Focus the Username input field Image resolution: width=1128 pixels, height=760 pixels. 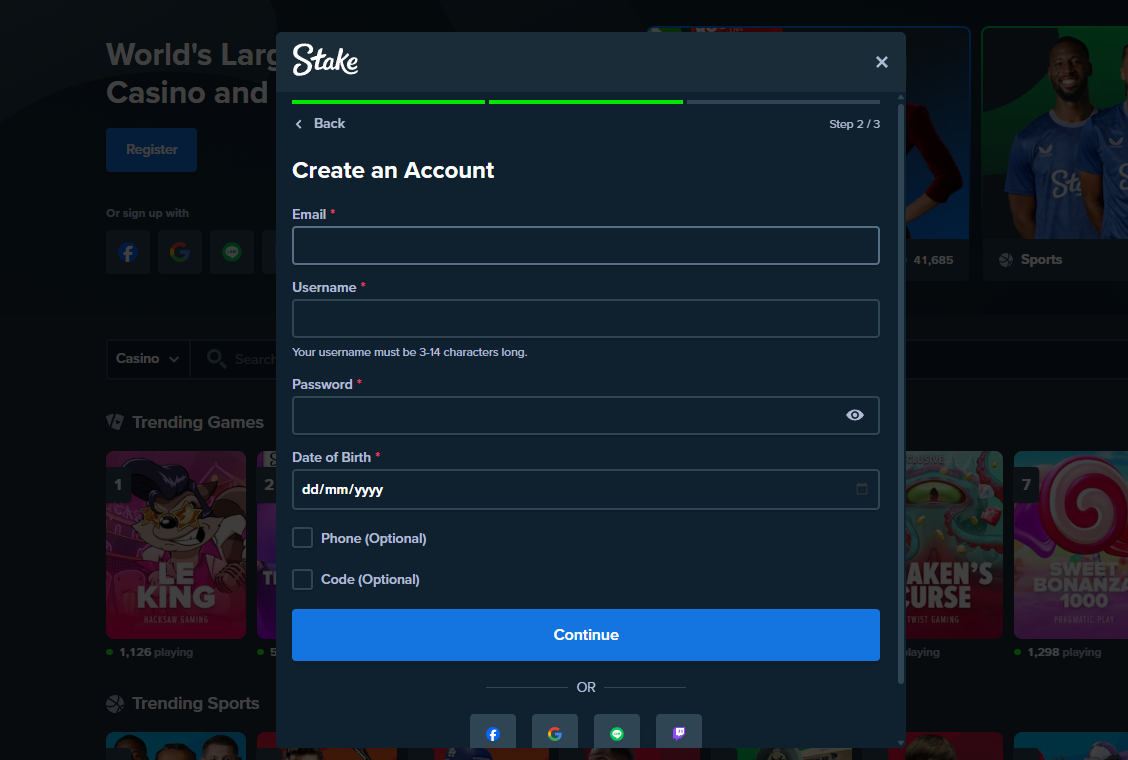(586, 318)
